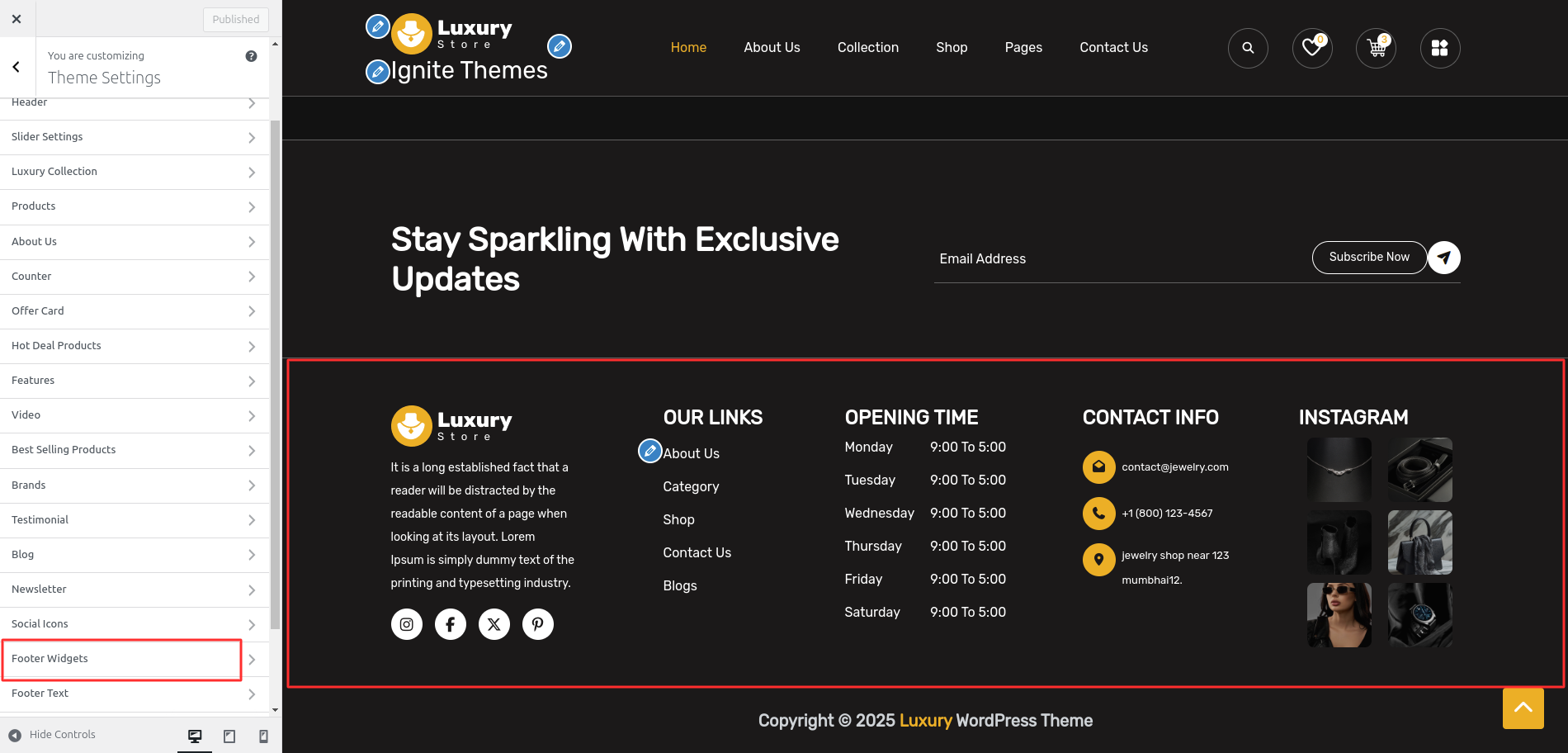The width and height of the screenshot is (1568, 753).
Task: Click the Subscribe Now button
Action: tap(1368, 257)
